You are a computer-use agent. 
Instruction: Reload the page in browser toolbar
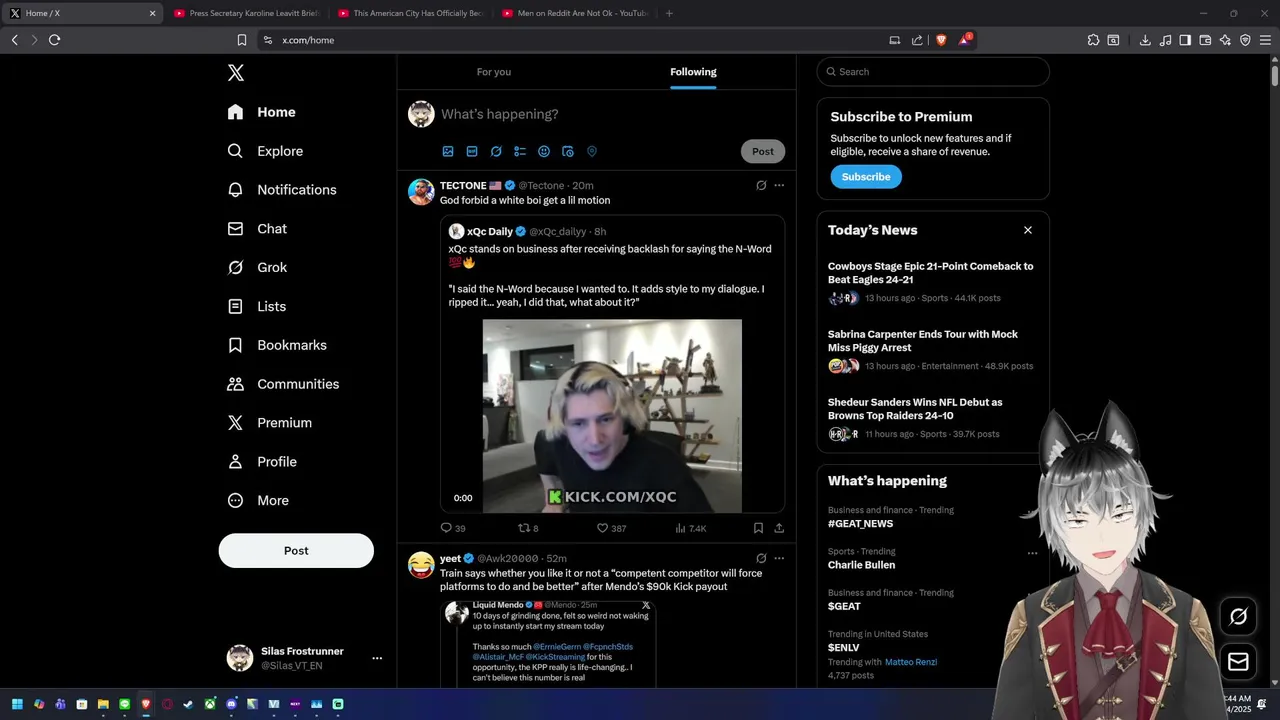(54, 40)
